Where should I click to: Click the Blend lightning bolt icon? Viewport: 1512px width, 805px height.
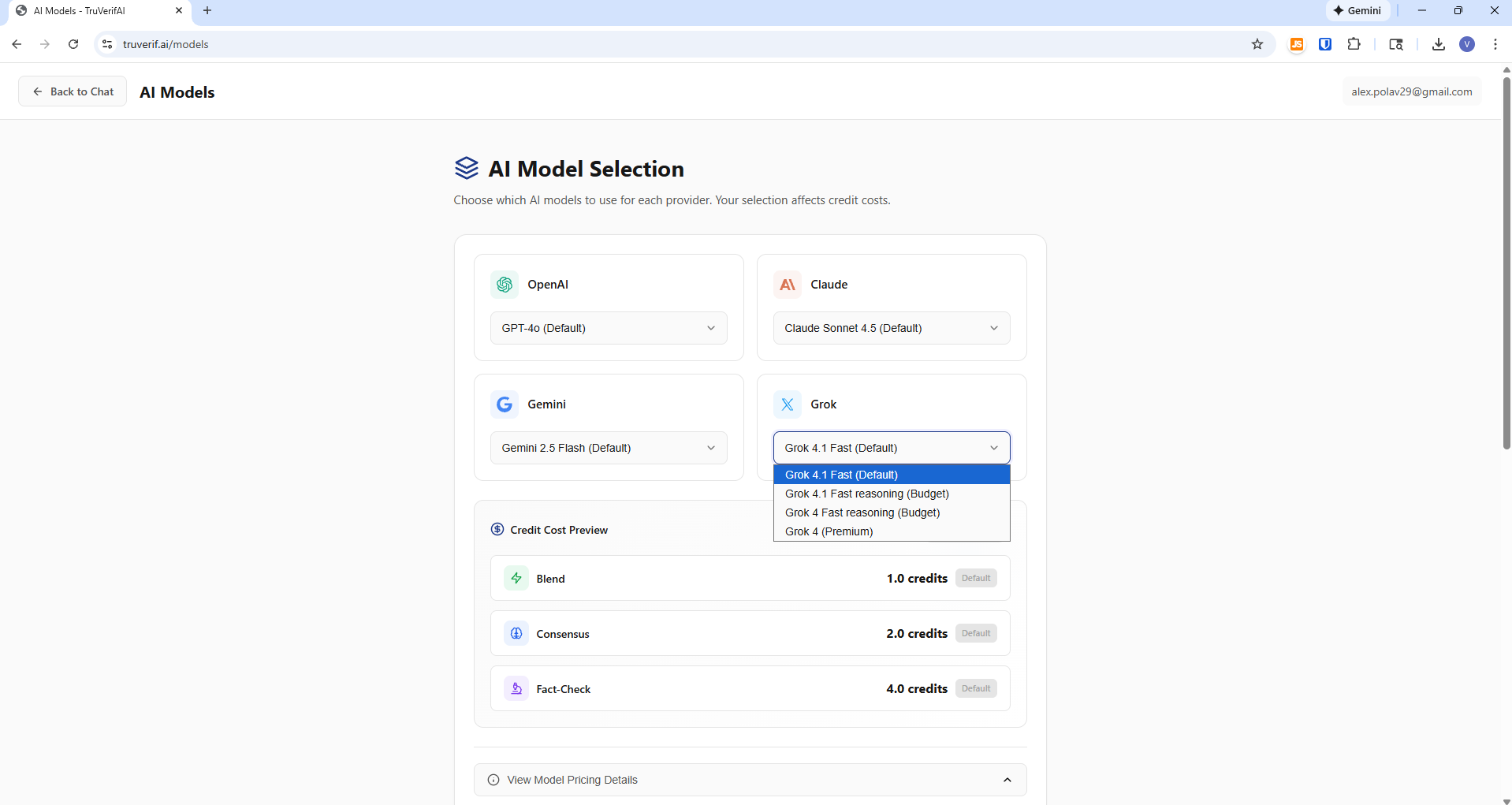pos(516,578)
